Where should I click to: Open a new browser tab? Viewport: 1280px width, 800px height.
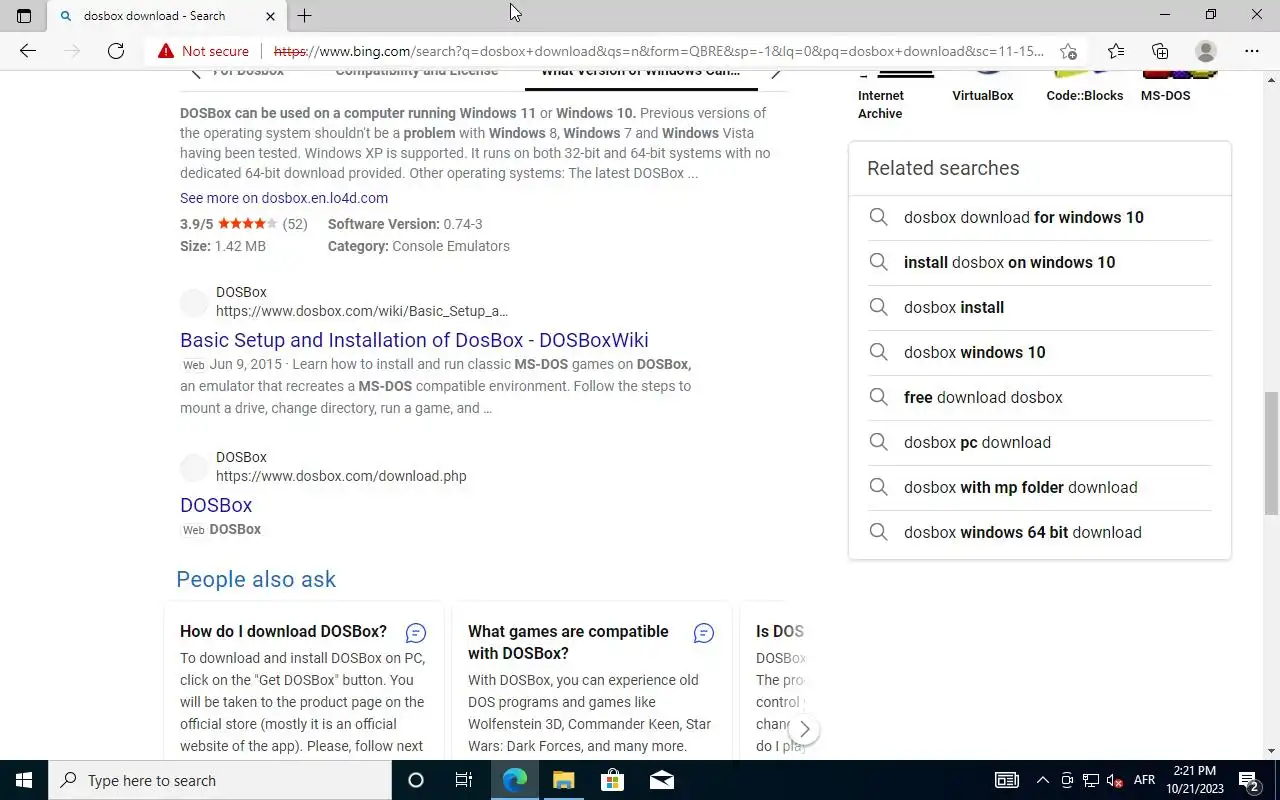(305, 15)
